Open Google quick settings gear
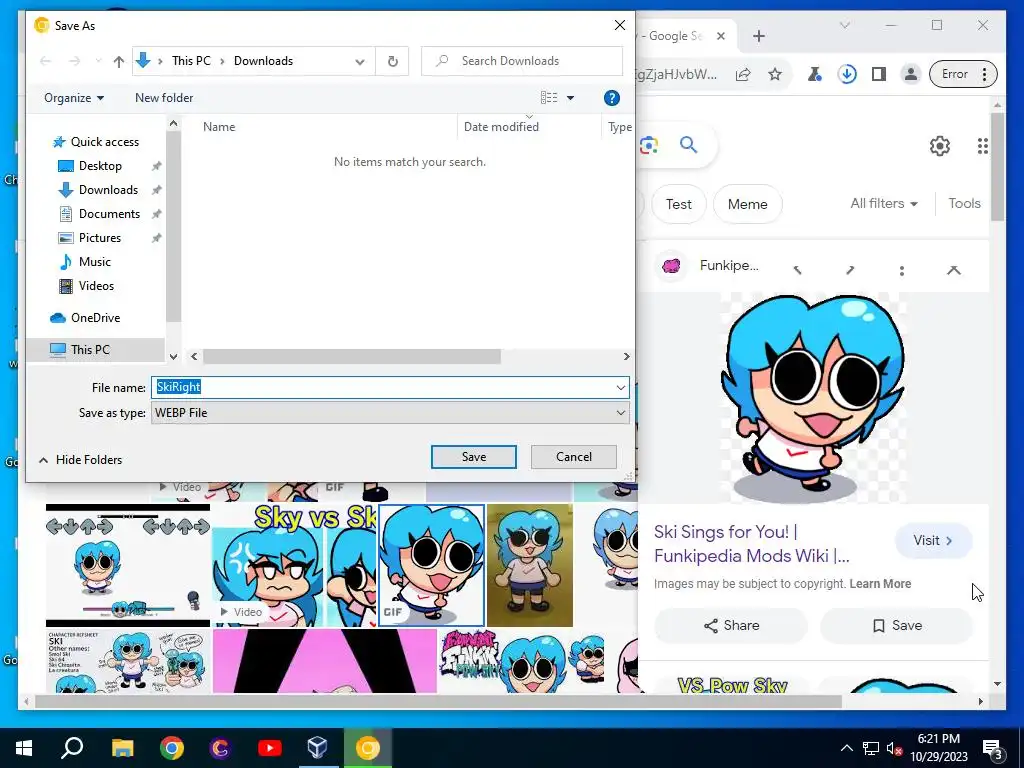Image resolution: width=1024 pixels, height=768 pixels. [940, 146]
